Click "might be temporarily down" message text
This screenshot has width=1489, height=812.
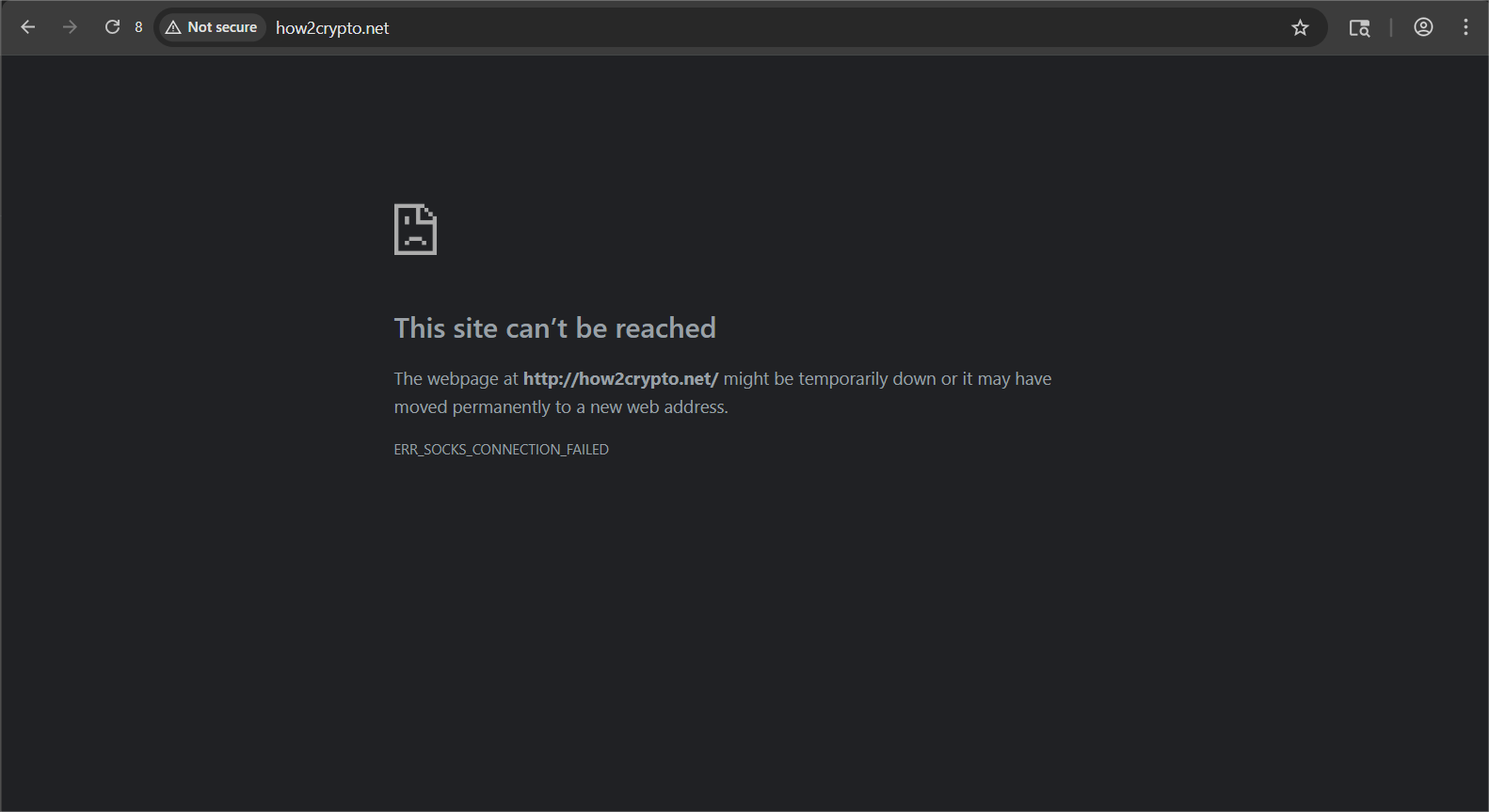[x=828, y=379]
